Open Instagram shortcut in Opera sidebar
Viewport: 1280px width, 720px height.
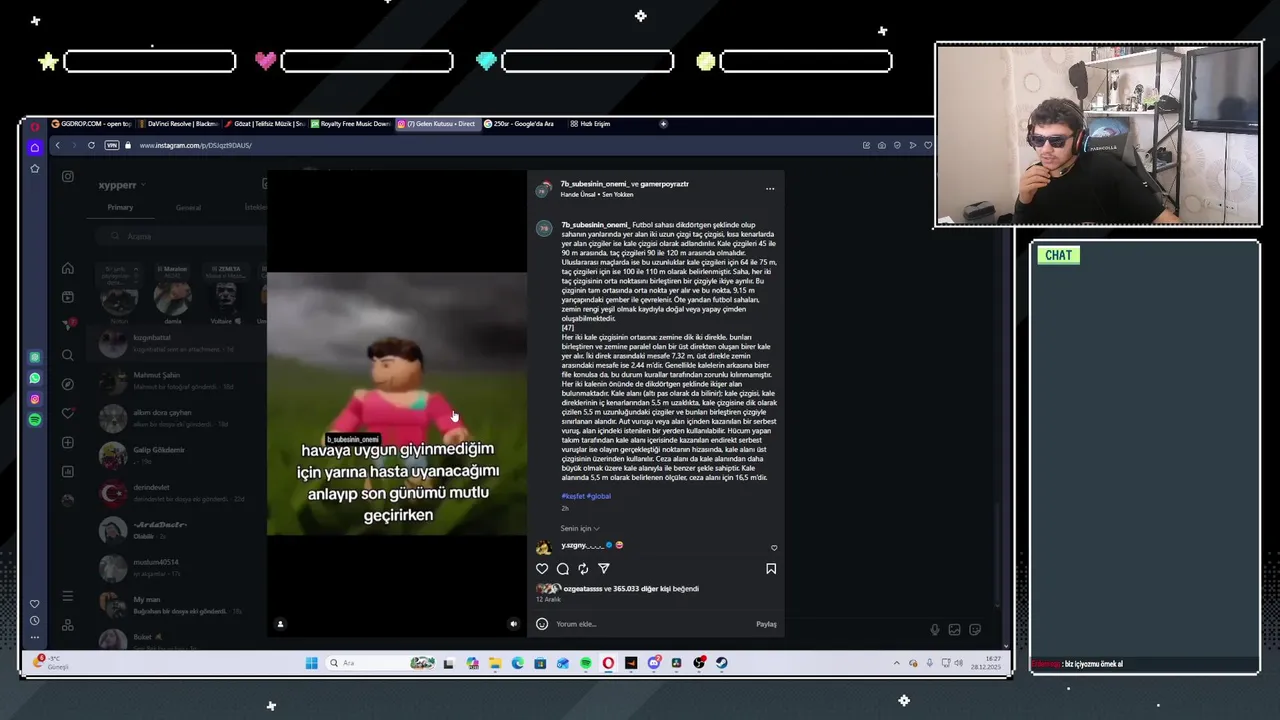pyautogui.click(x=35, y=399)
